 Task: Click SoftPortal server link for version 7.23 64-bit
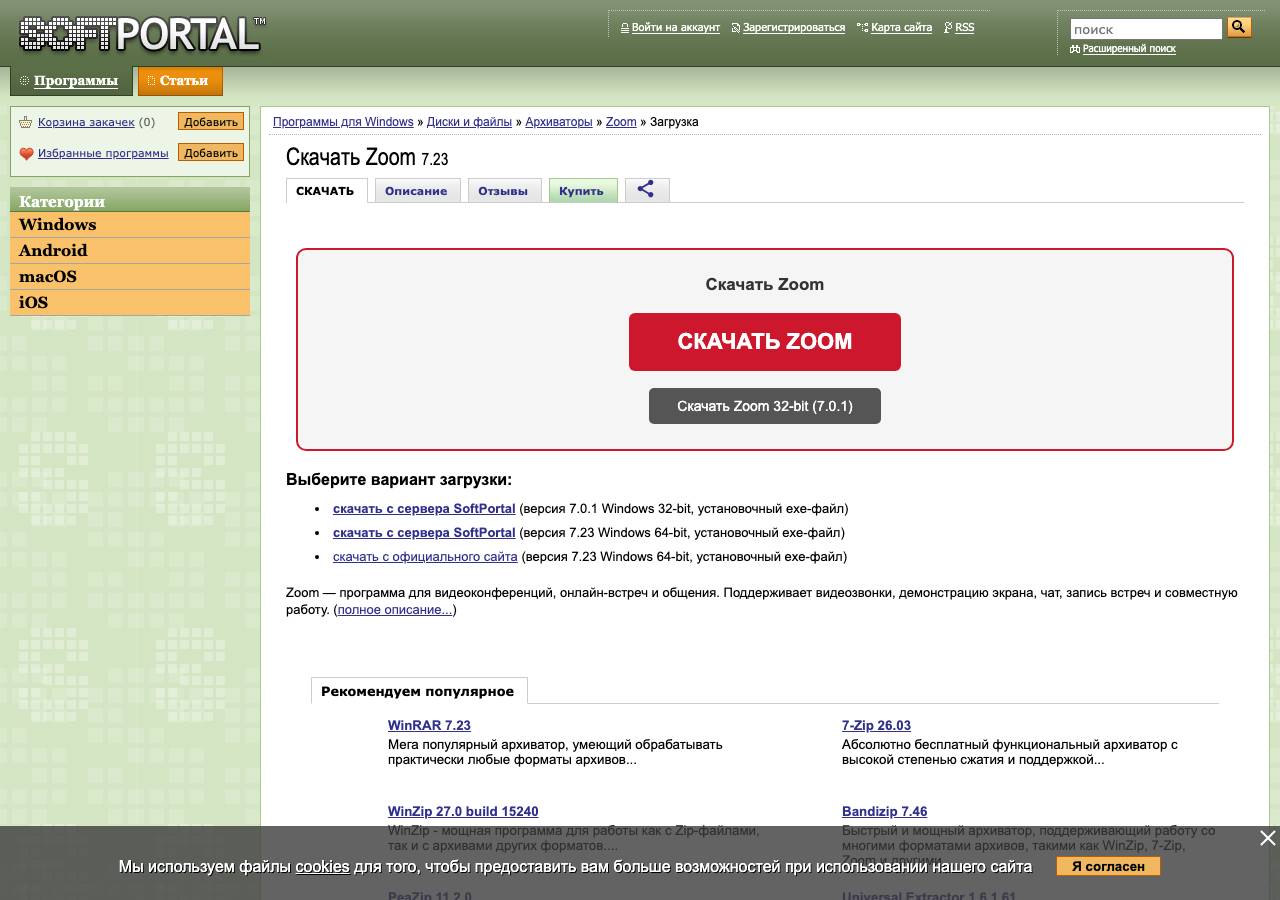pyautogui.click(x=424, y=532)
